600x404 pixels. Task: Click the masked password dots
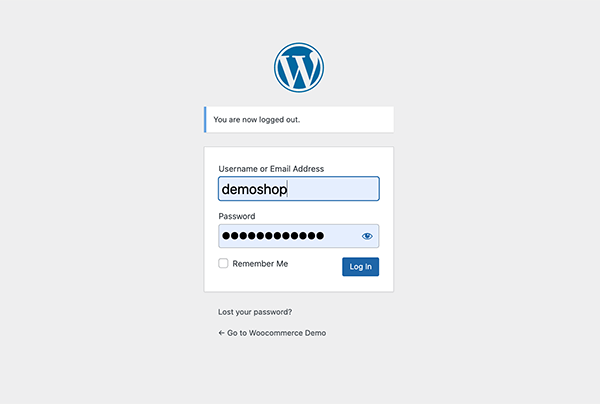tap(273, 236)
